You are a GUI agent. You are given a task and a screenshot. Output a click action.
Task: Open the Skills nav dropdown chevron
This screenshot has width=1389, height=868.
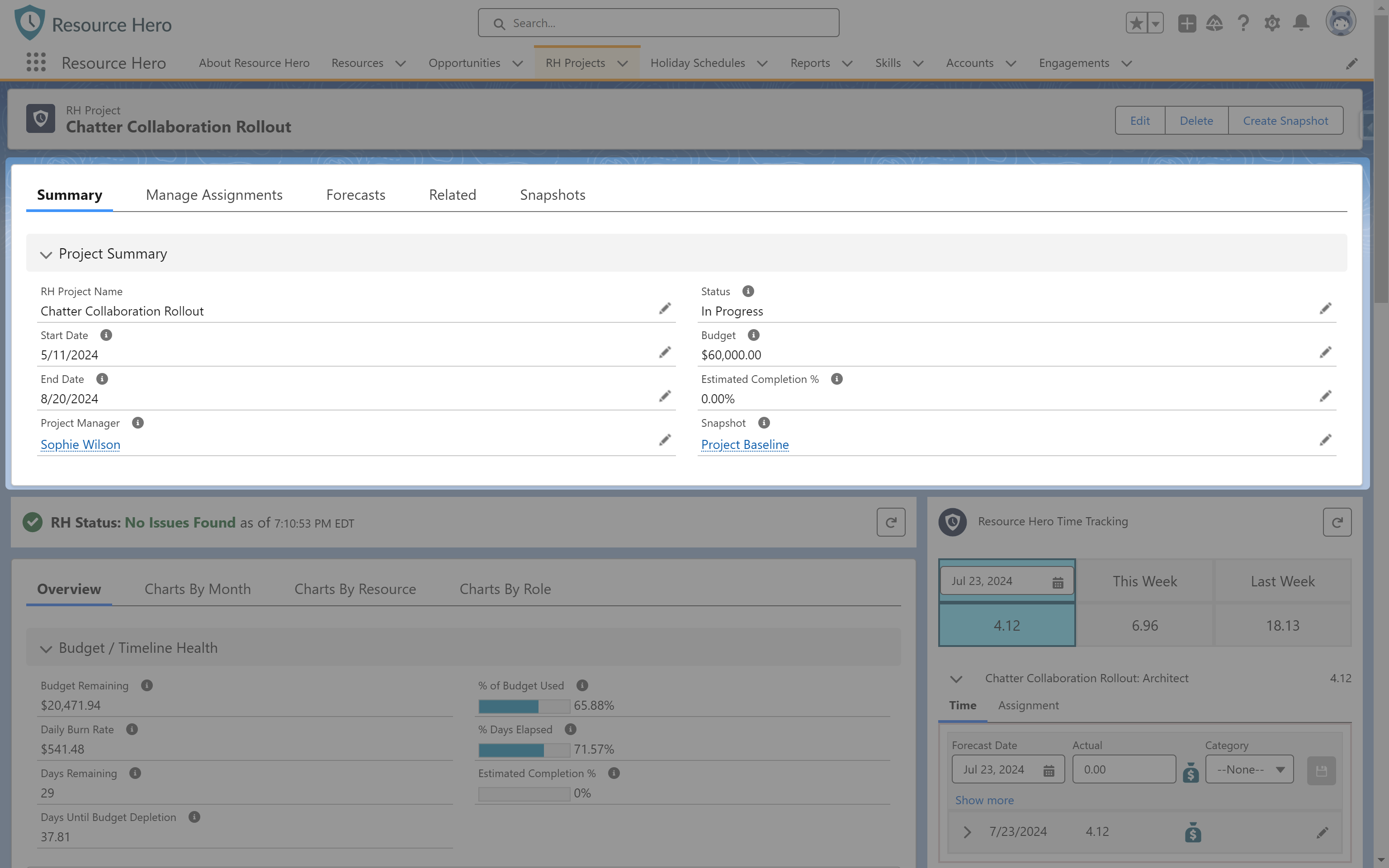(918, 64)
